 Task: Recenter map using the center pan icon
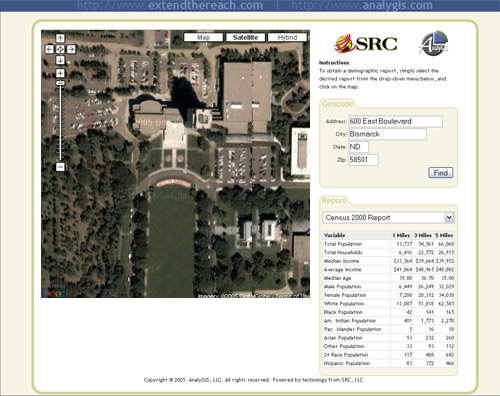point(60,49)
